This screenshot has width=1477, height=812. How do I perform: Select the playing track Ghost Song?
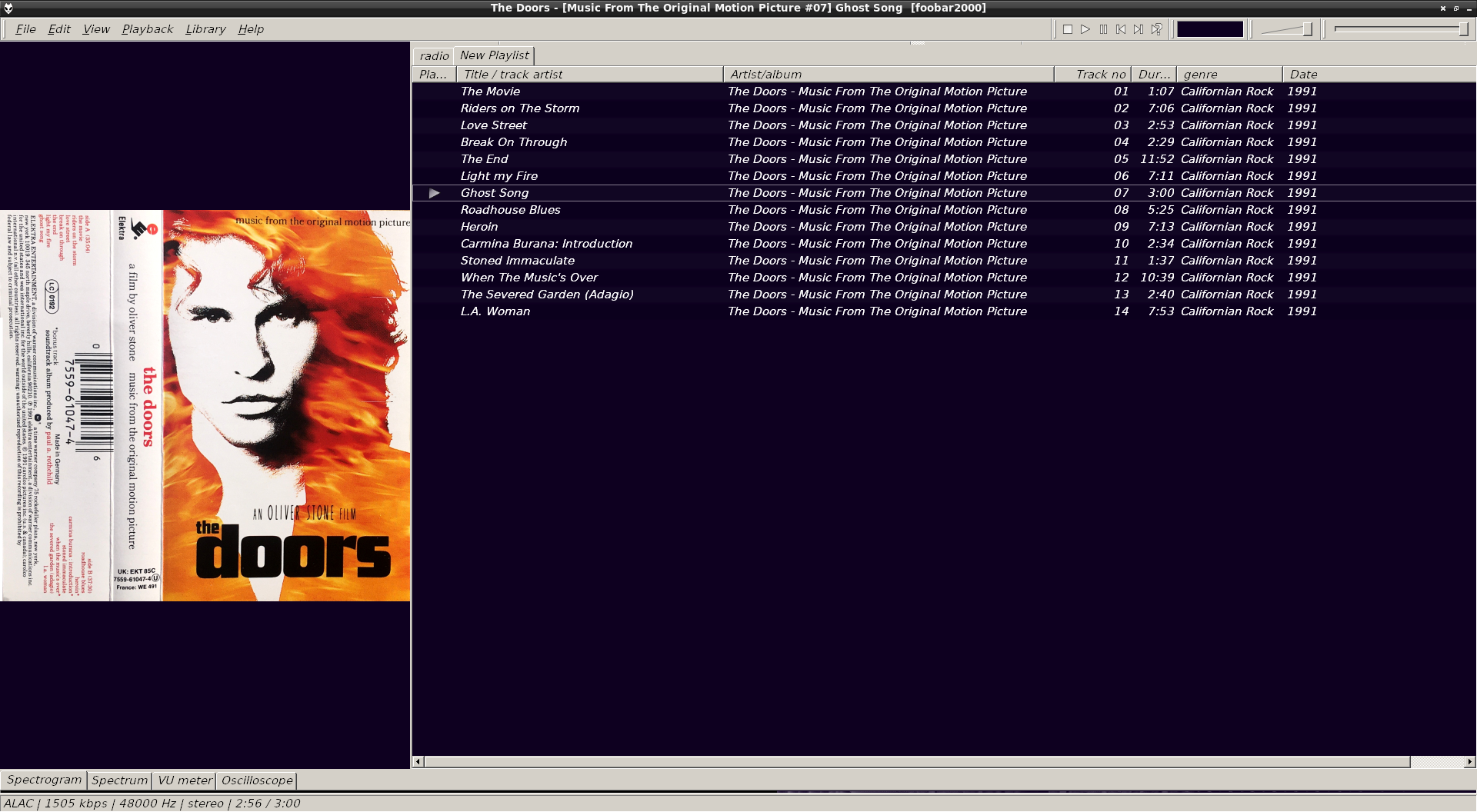pyautogui.click(x=944, y=193)
